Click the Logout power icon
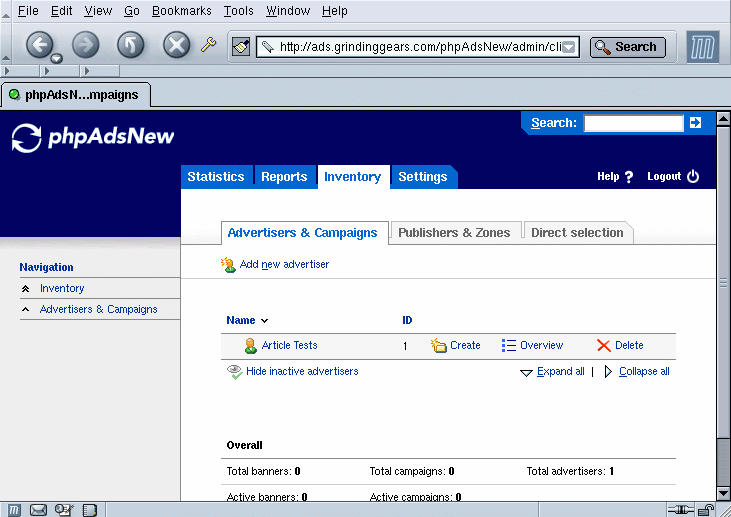Viewport: 731px width, 517px height. (x=693, y=176)
